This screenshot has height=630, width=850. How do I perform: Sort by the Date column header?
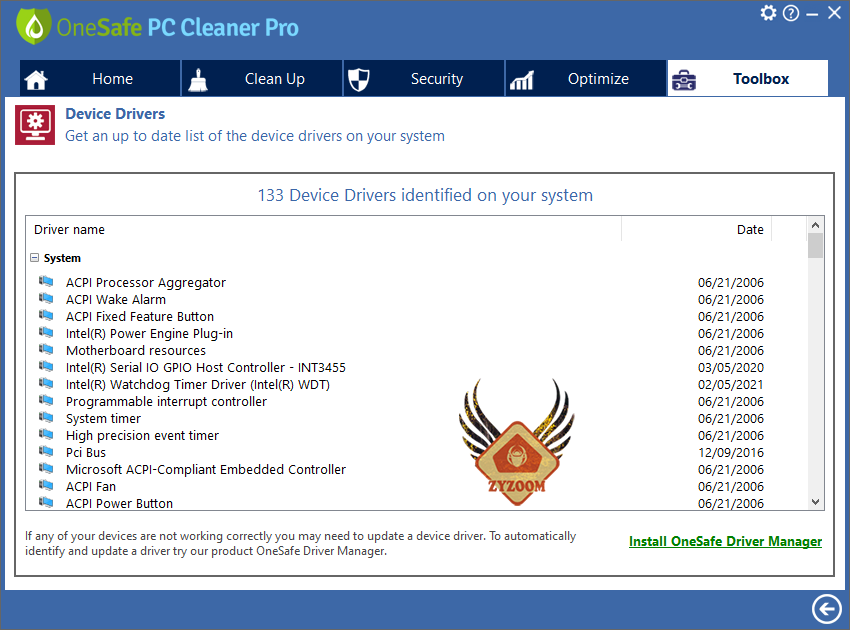click(697, 229)
